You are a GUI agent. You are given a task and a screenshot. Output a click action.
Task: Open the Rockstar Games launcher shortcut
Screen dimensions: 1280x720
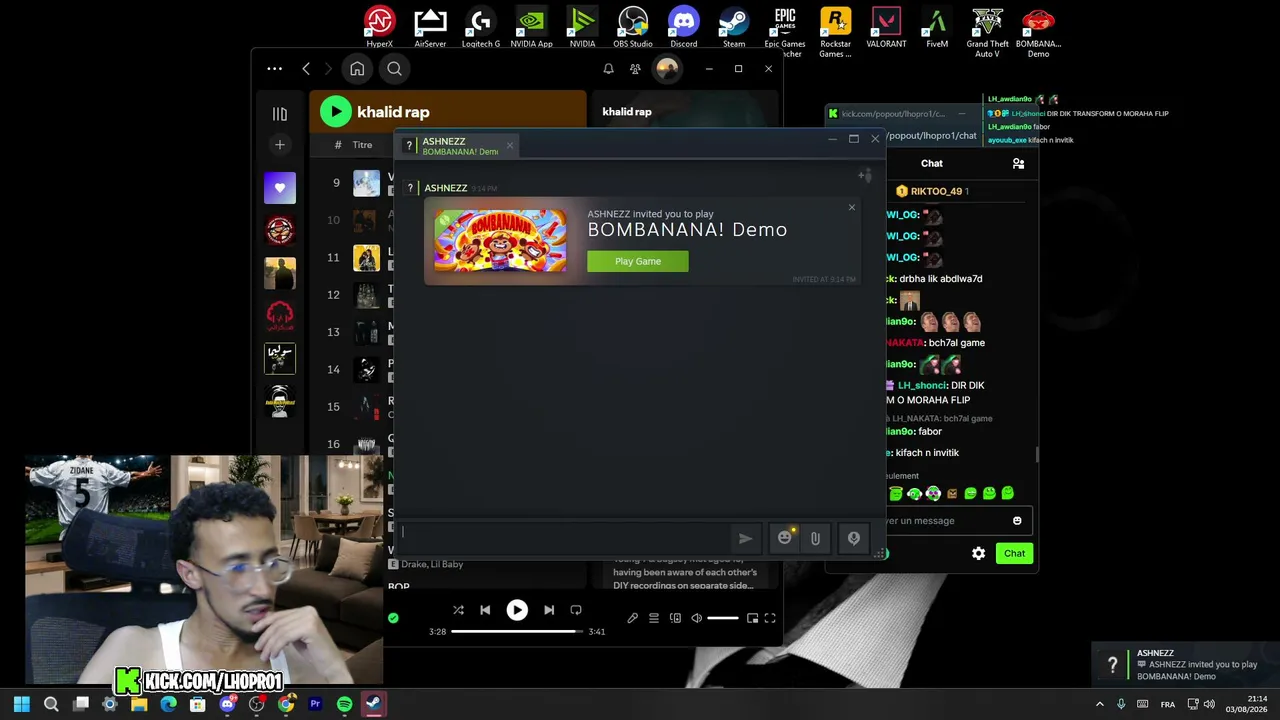pyautogui.click(x=835, y=31)
